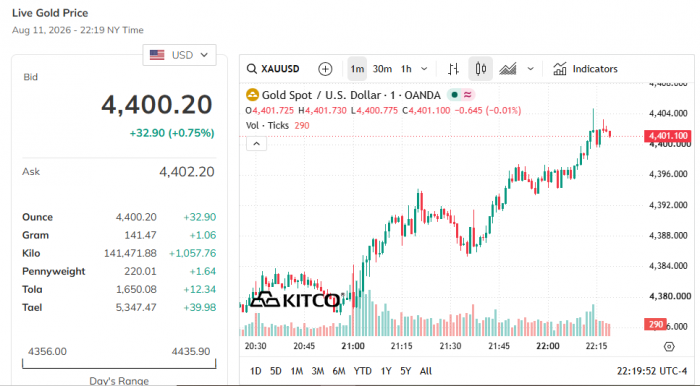Switch to the area chart style
The height and width of the screenshot is (386, 700).
click(508, 69)
